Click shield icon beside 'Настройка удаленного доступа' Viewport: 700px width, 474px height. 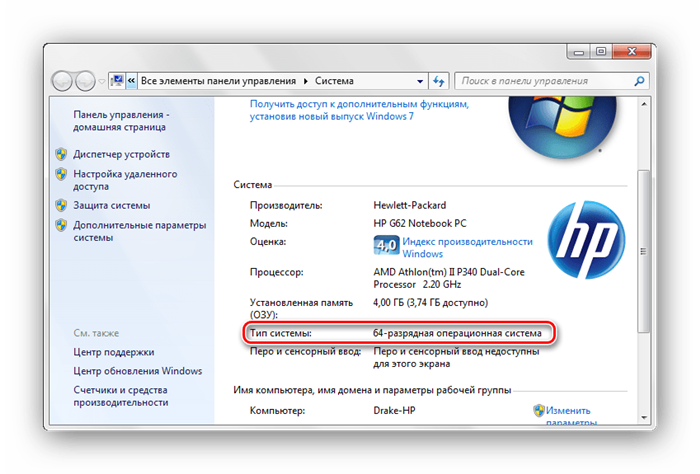click(62, 174)
